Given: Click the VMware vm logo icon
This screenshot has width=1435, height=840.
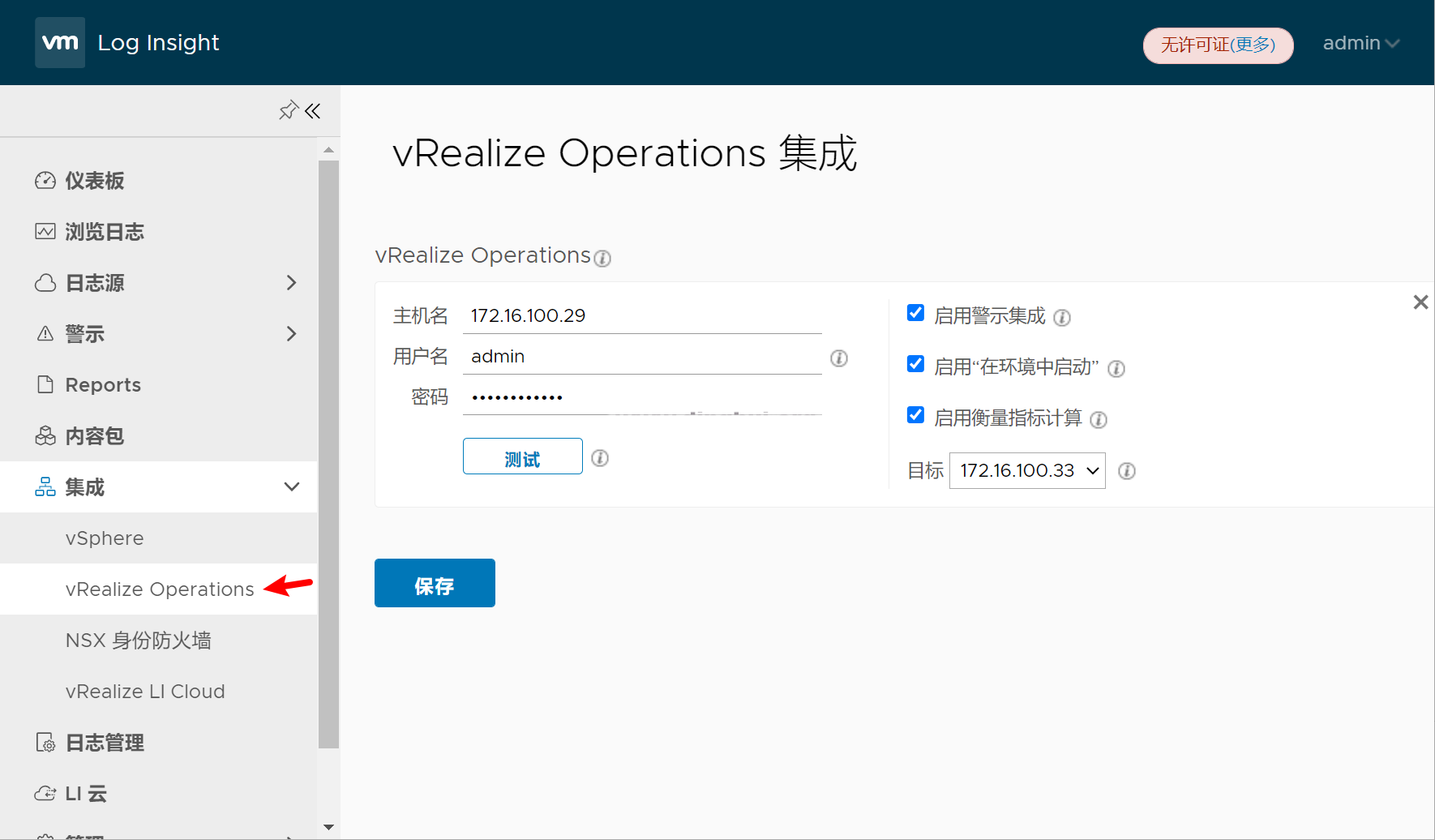Looking at the screenshot, I should (x=60, y=42).
